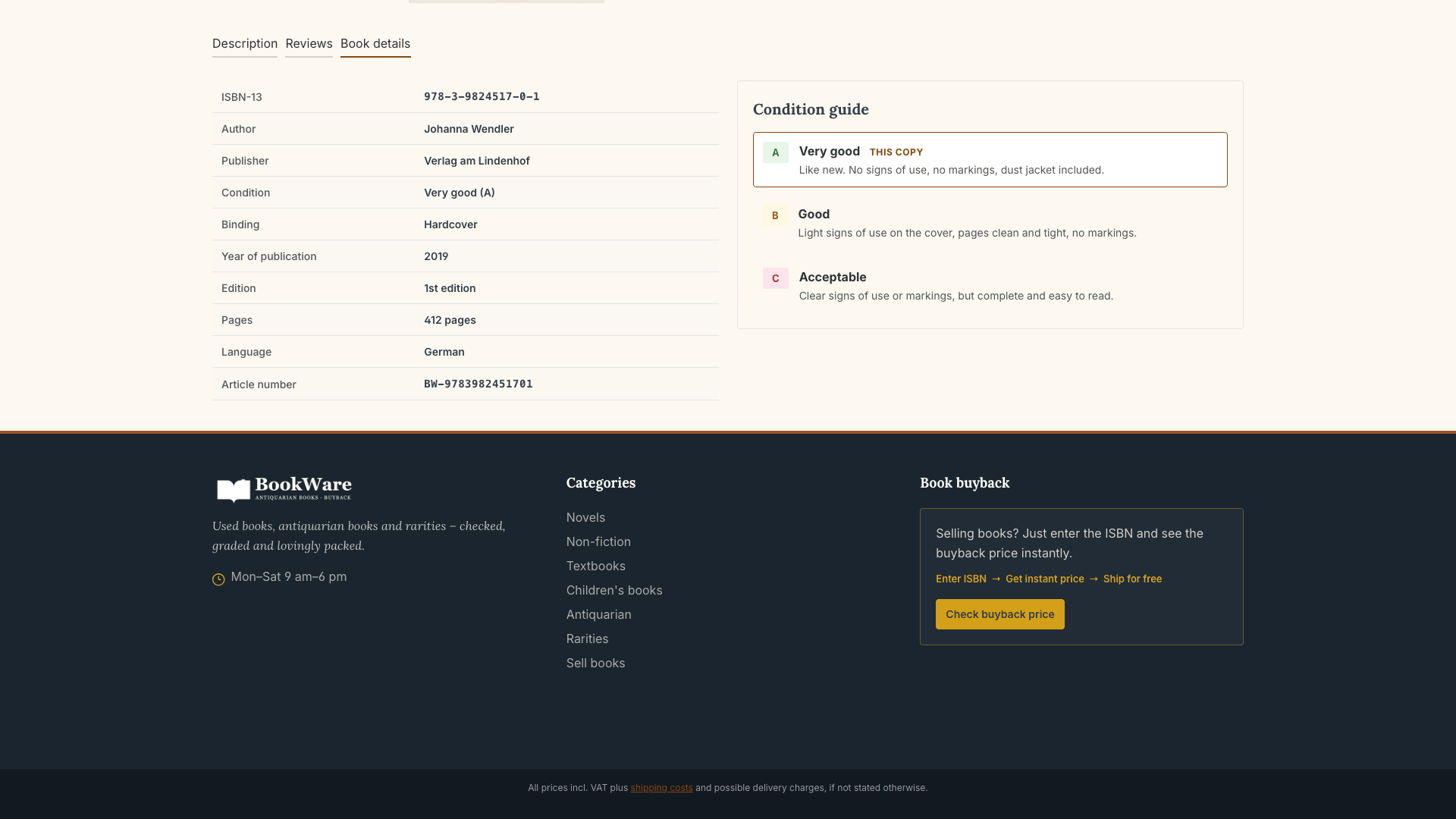
Task: Click the BookWare logo in footer
Action: (284, 490)
